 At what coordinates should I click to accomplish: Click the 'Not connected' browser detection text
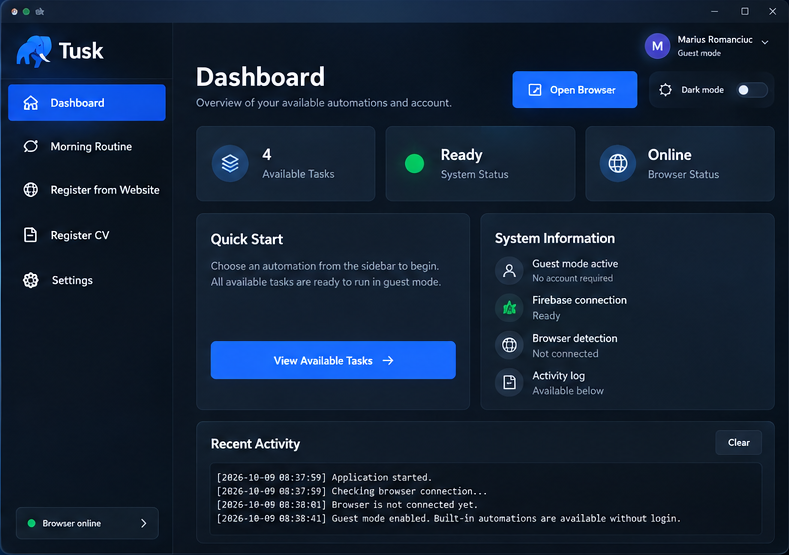[x=565, y=354]
